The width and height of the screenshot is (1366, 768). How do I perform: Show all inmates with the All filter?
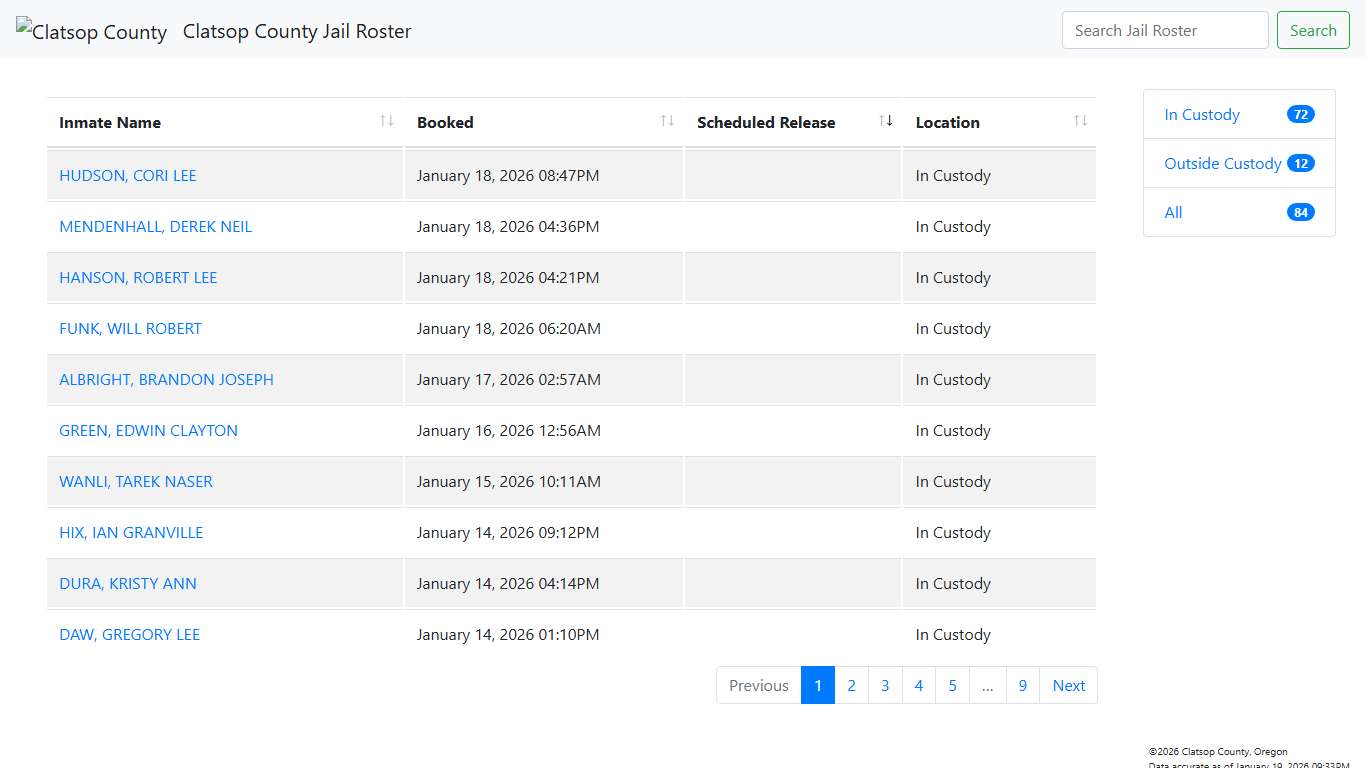tap(1173, 212)
